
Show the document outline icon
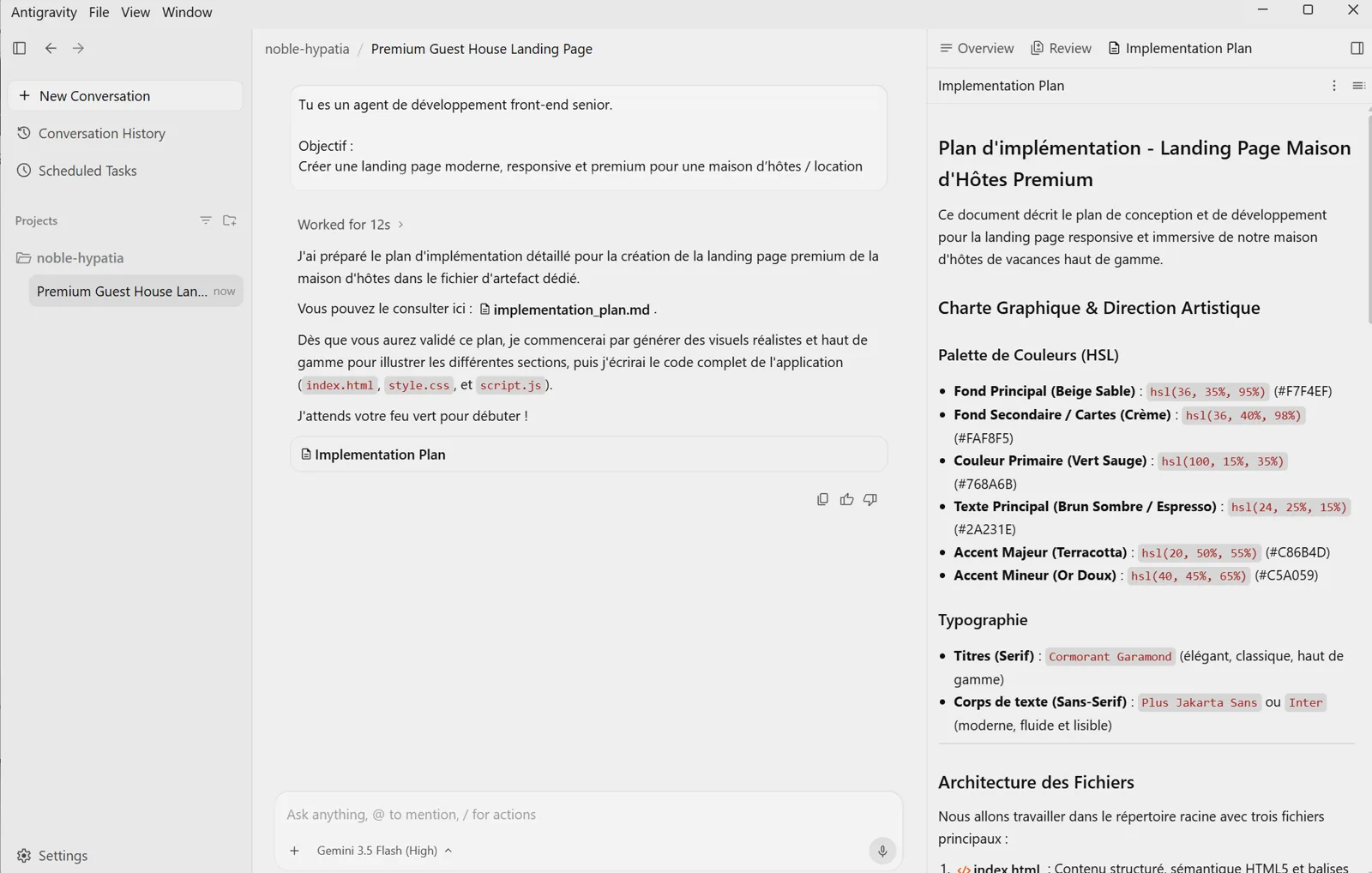tap(1358, 86)
